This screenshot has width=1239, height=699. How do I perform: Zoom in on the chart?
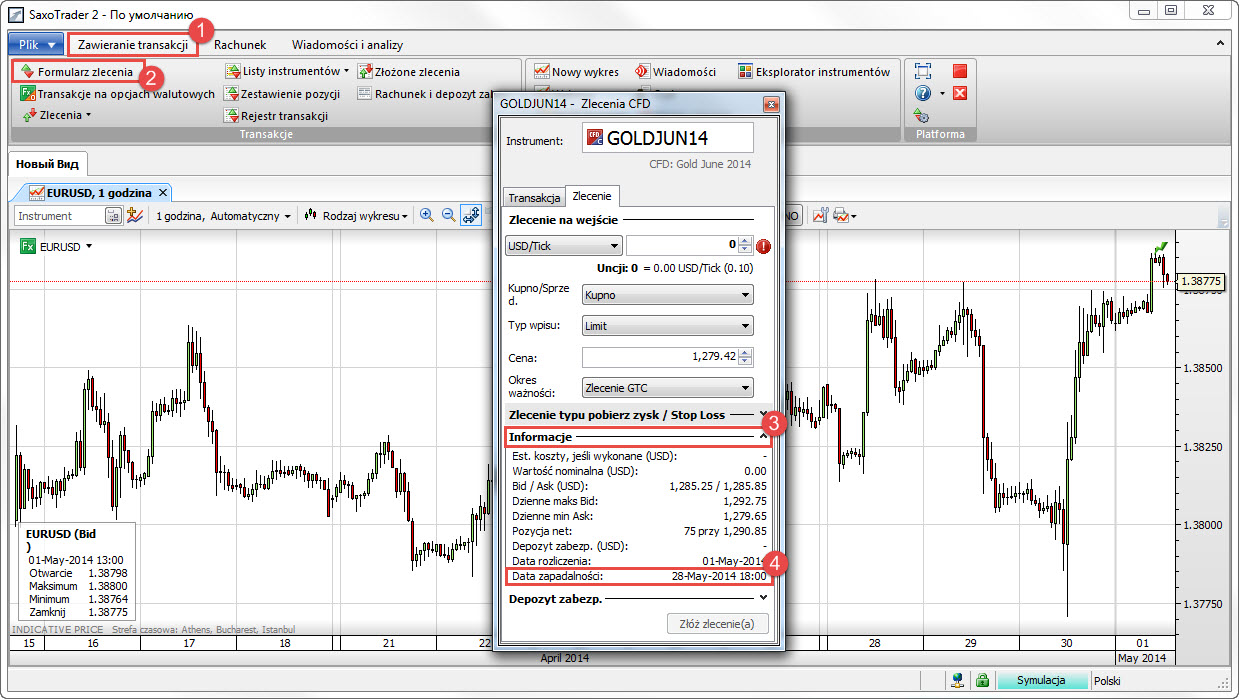427,216
